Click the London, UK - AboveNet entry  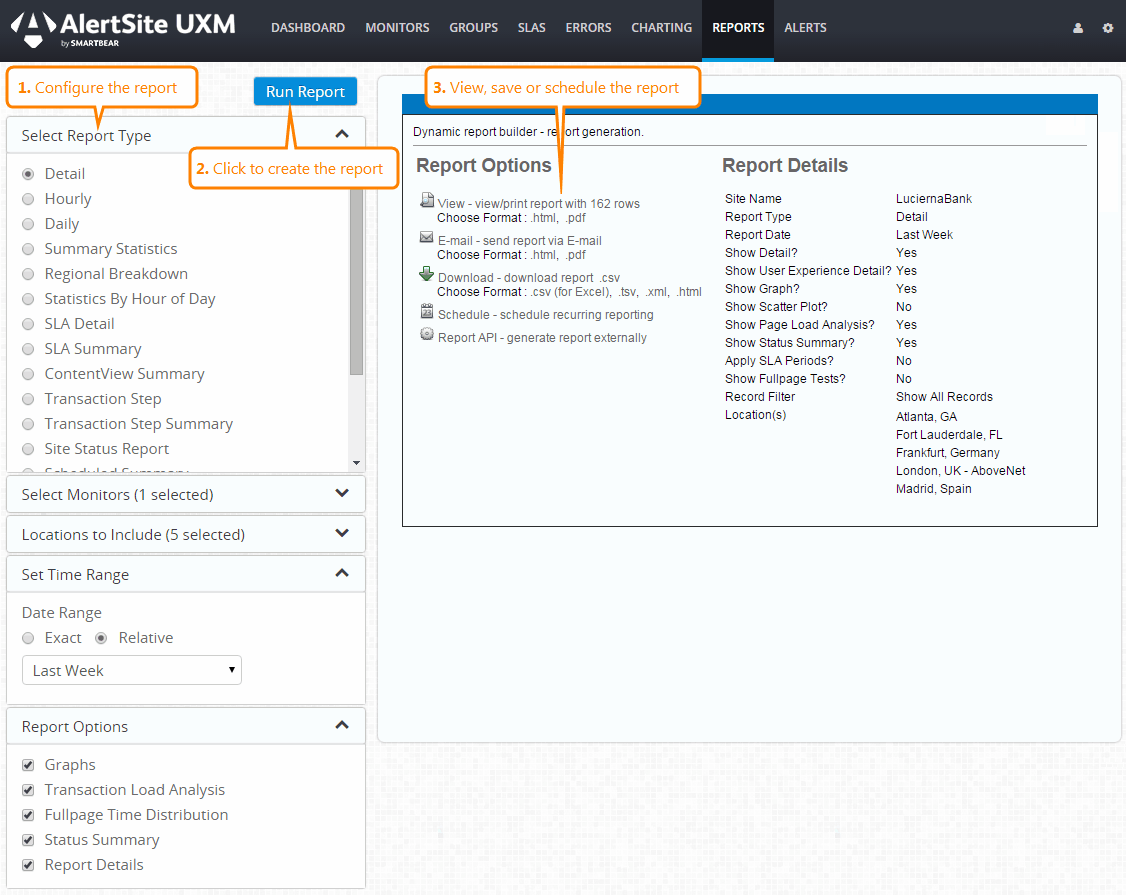(x=960, y=471)
